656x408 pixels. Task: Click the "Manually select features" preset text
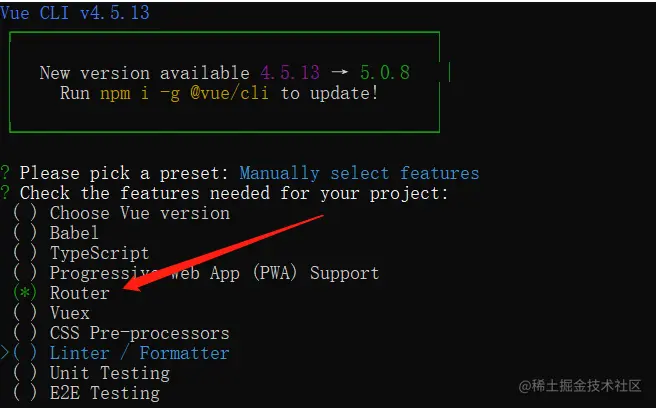point(359,173)
